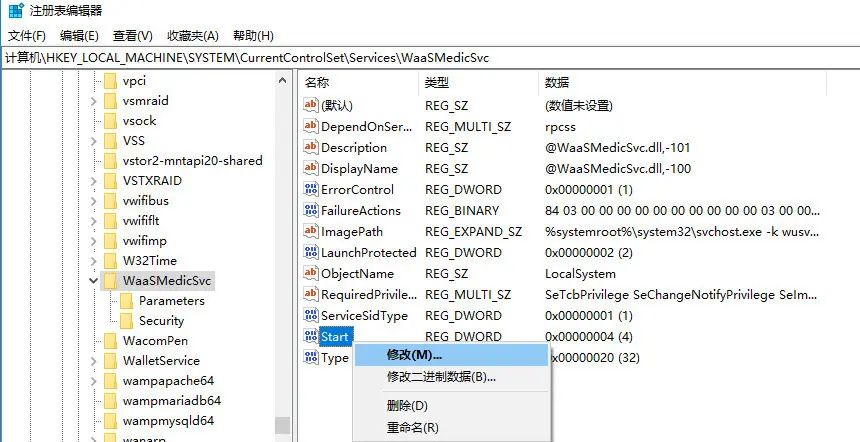Select the WalletService key label
The image size is (860, 442).
pos(161,361)
